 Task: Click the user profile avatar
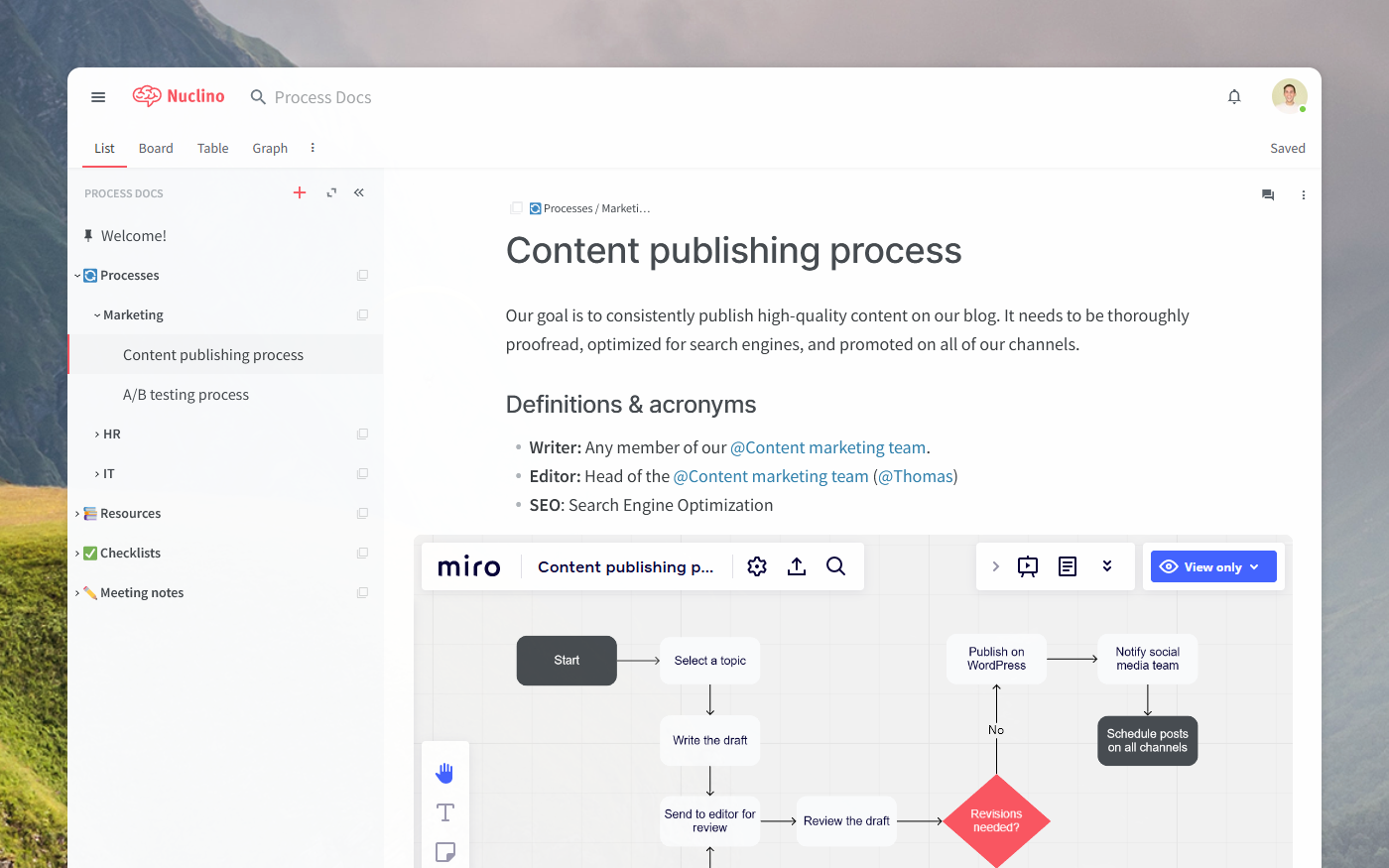pos(1289,96)
